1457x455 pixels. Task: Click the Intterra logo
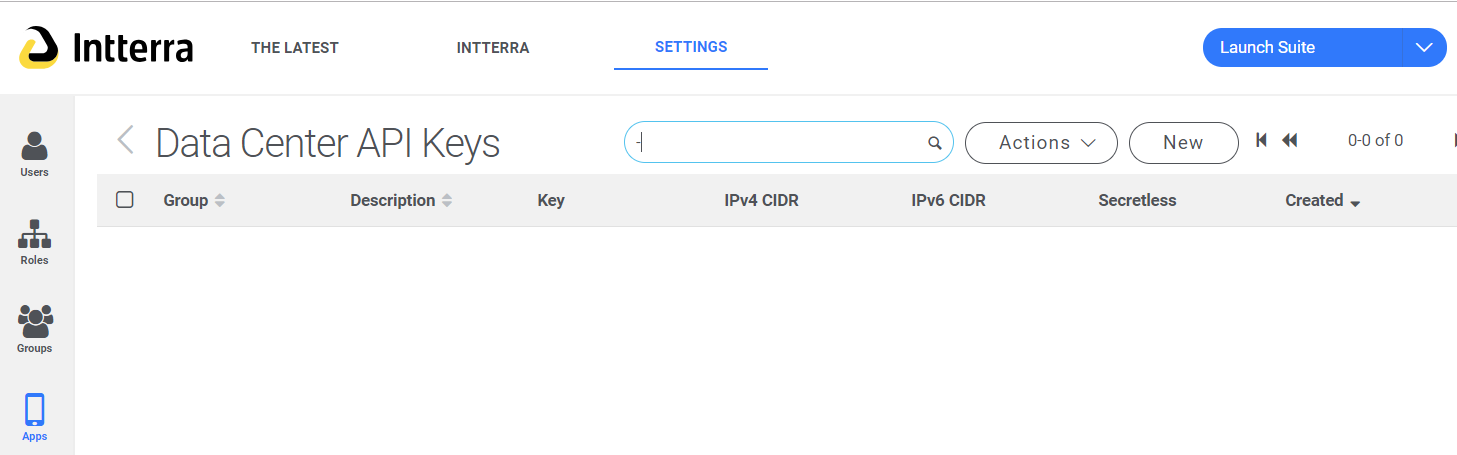coord(106,47)
